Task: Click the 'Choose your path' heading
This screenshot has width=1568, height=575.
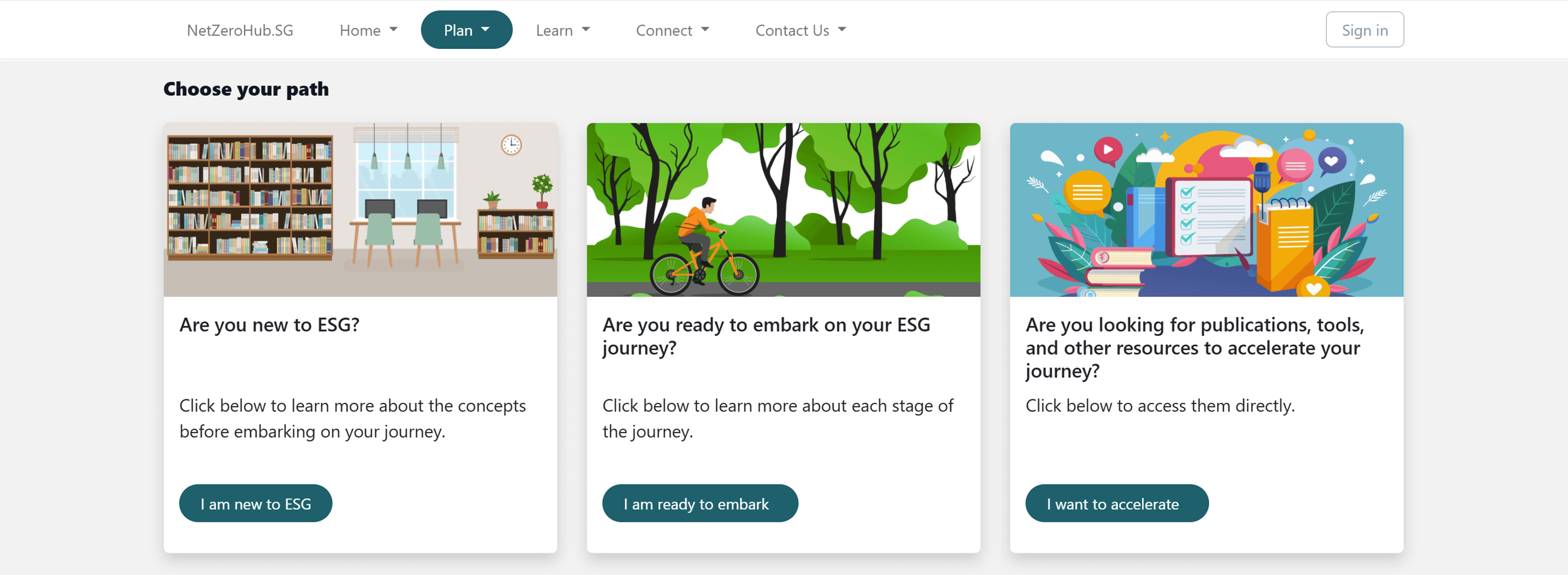Action: click(246, 89)
